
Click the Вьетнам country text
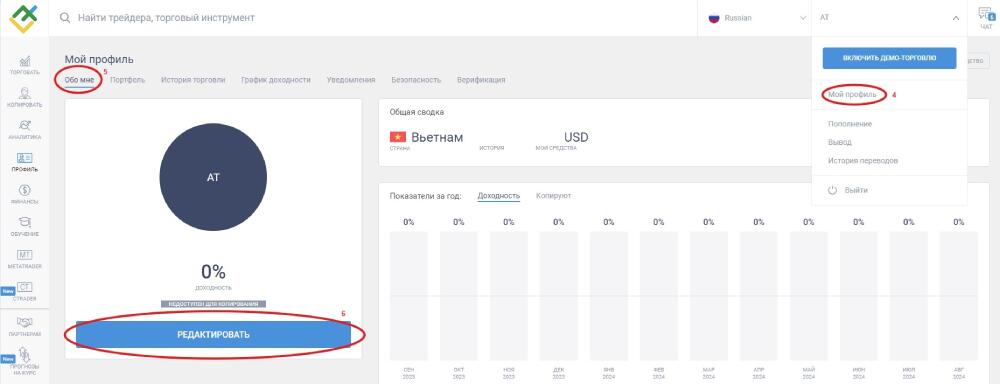click(437, 137)
